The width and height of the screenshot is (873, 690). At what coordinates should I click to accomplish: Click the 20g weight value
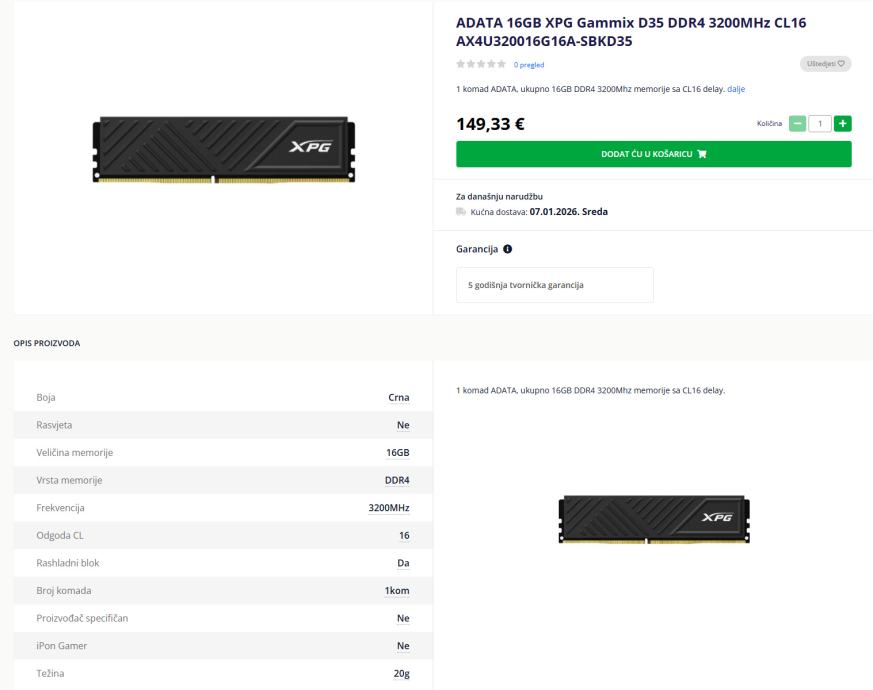pyautogui.click(x=400, y=674)
